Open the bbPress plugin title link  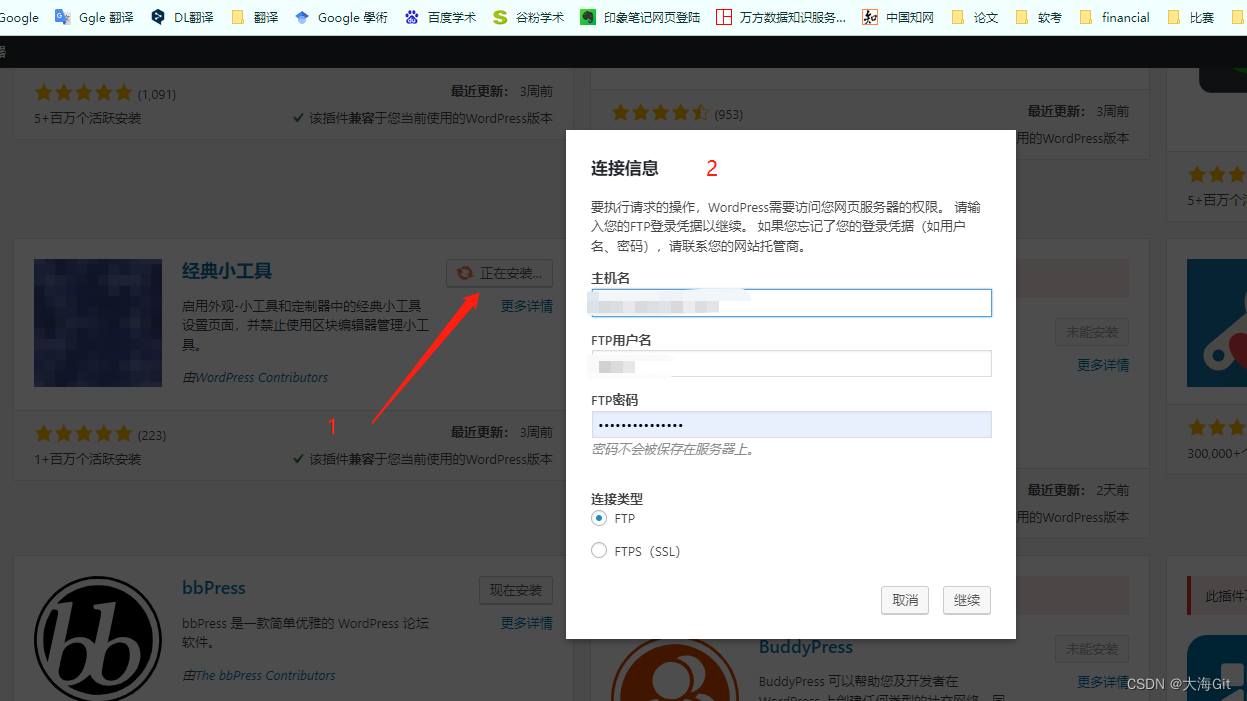[x=214, y=588]
